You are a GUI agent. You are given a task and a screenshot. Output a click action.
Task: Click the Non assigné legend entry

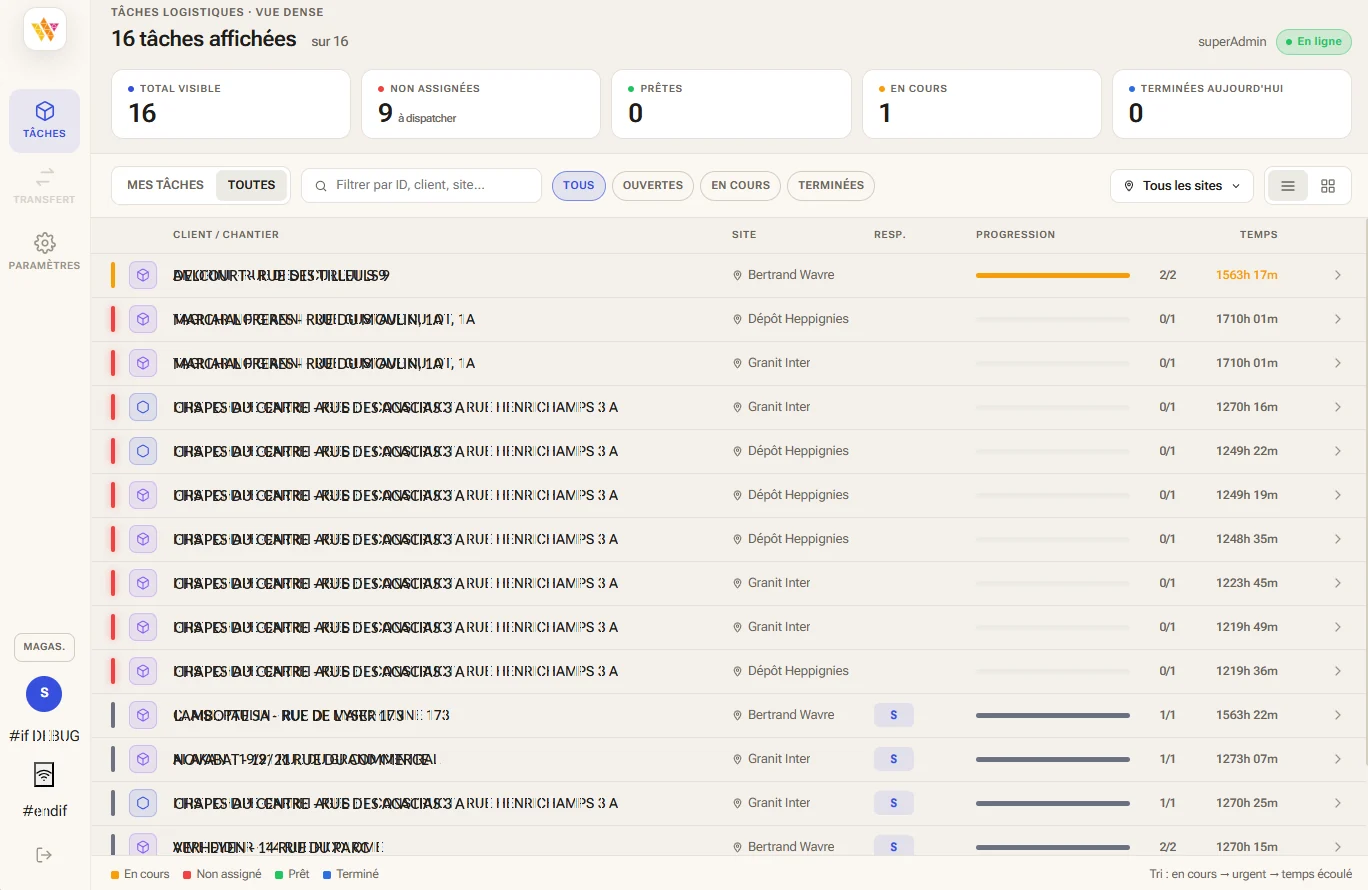point(222,874)
